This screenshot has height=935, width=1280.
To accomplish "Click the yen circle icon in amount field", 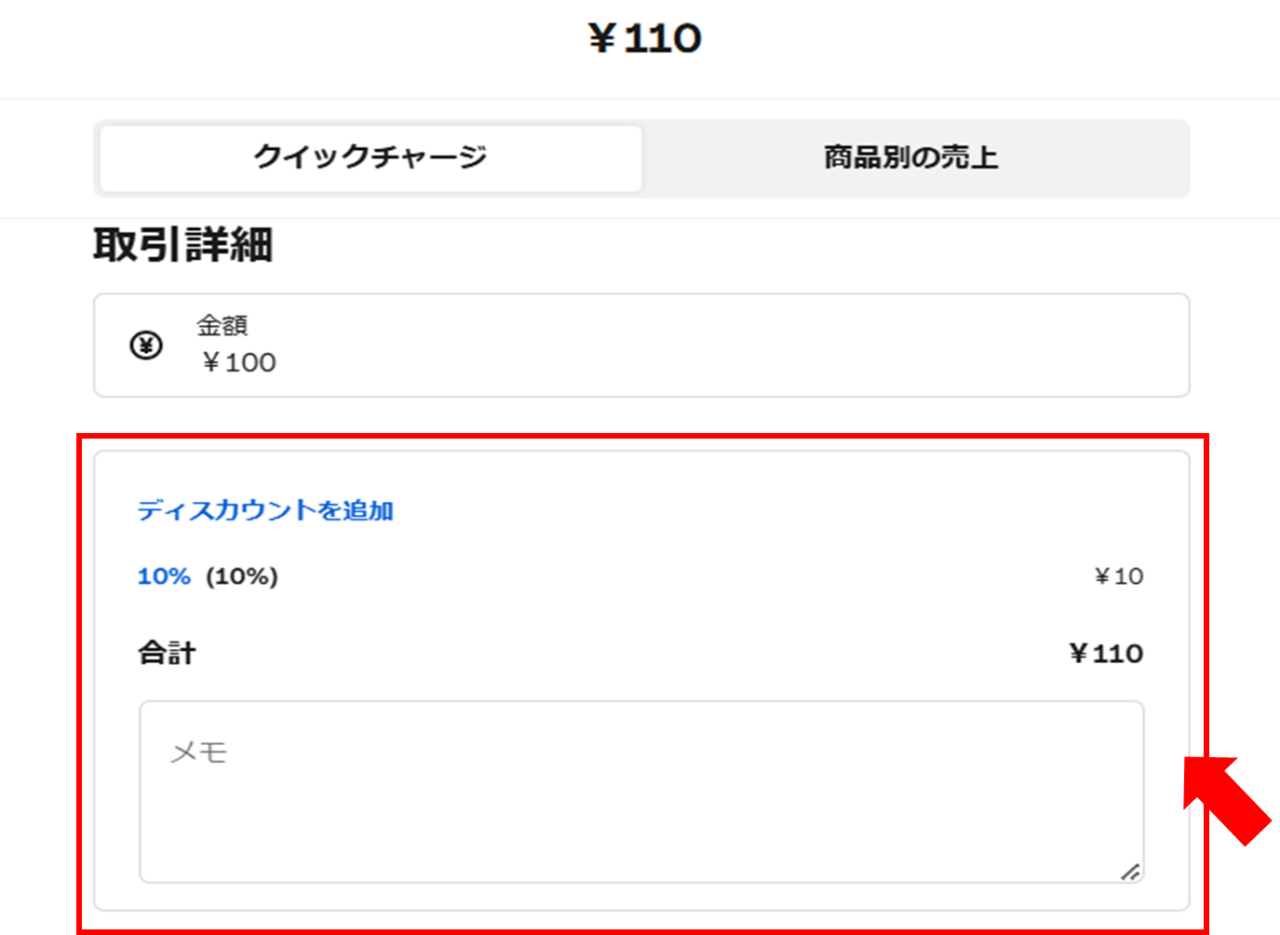I will (x=146, y=346).
